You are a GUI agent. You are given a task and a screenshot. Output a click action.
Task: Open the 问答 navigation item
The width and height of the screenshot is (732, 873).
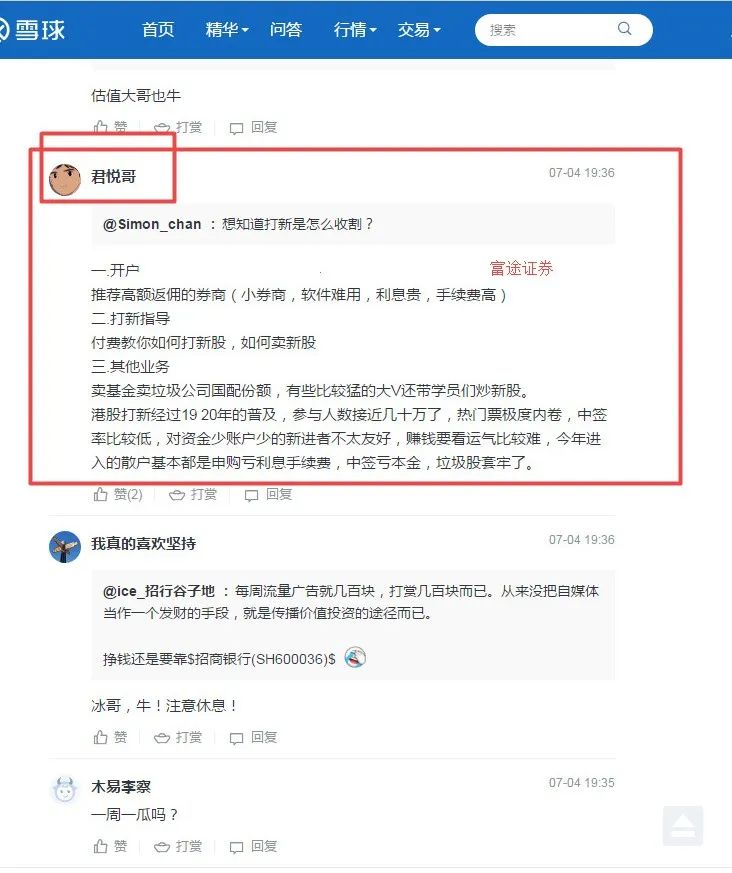coord(286,30)
